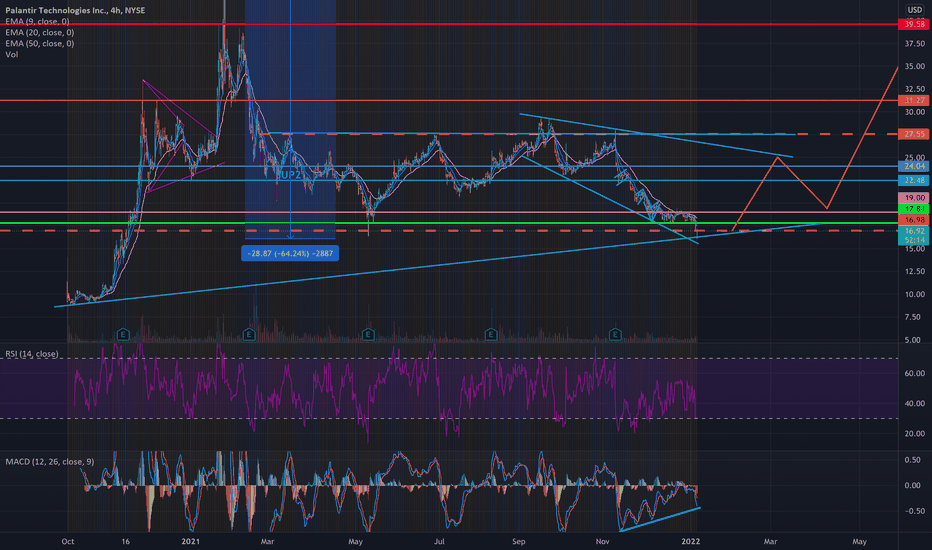Click the 31.27 horizontal line price label
Screen dimensions: 932x550
(x=914, y=100)
